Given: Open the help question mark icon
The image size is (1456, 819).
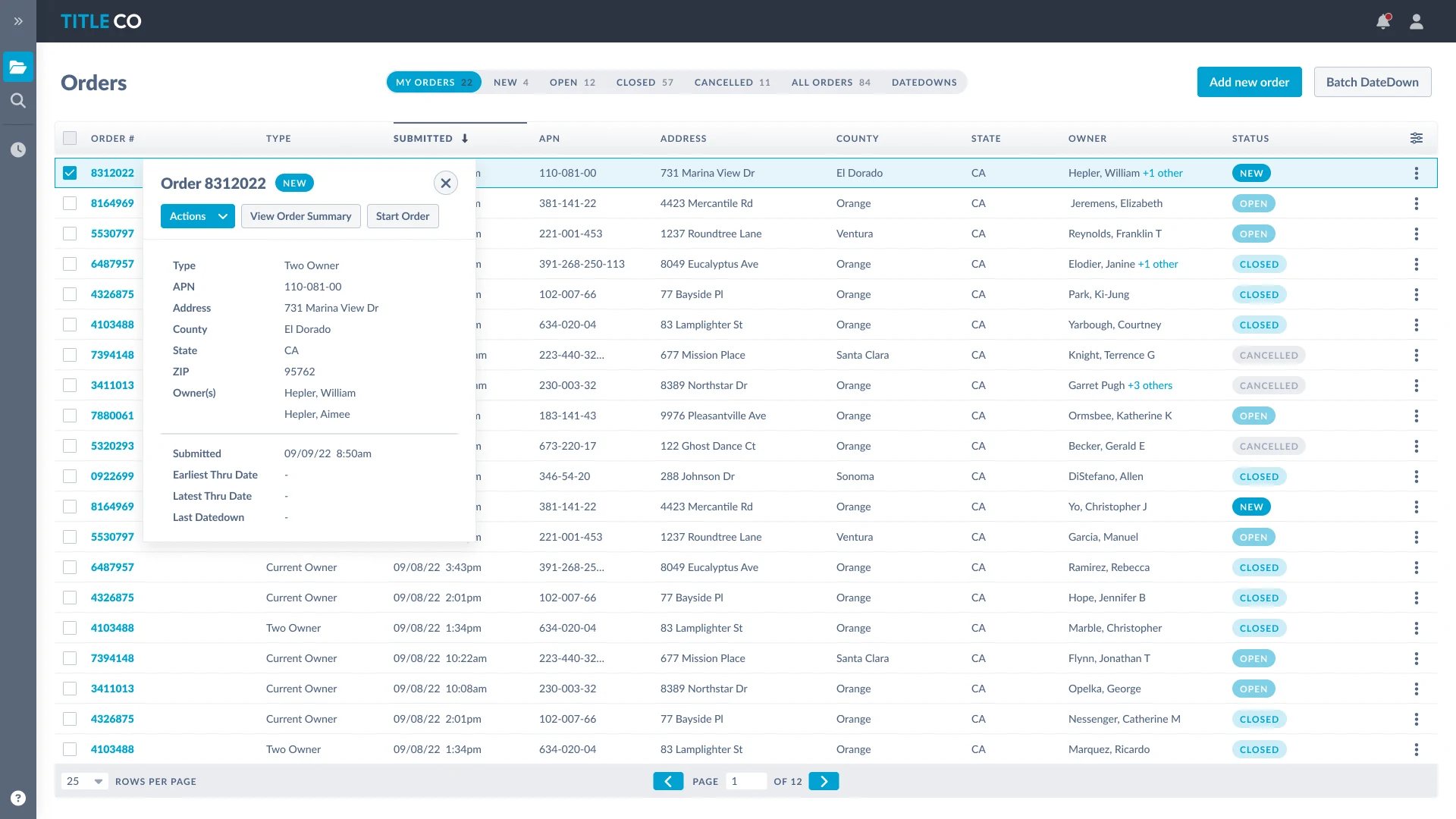Looking at the screenshot, I should pos(18,798).
